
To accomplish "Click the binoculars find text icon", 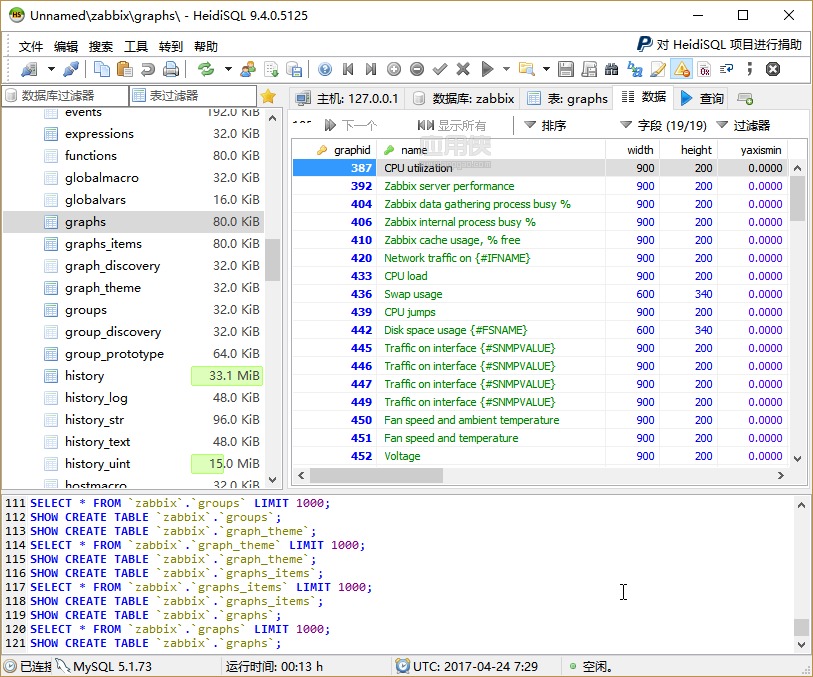I will (x=612, y=69).
